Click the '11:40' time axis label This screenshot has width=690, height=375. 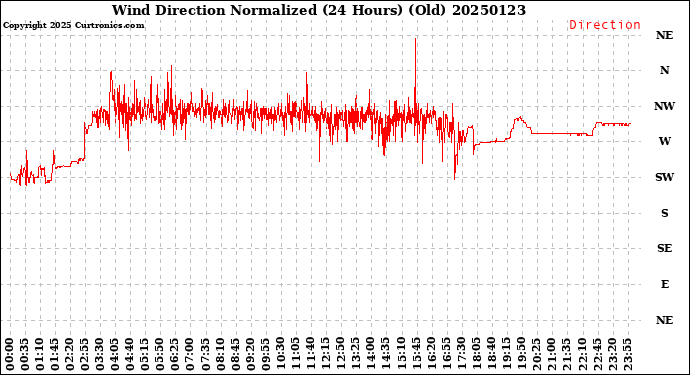click(311, 354)
